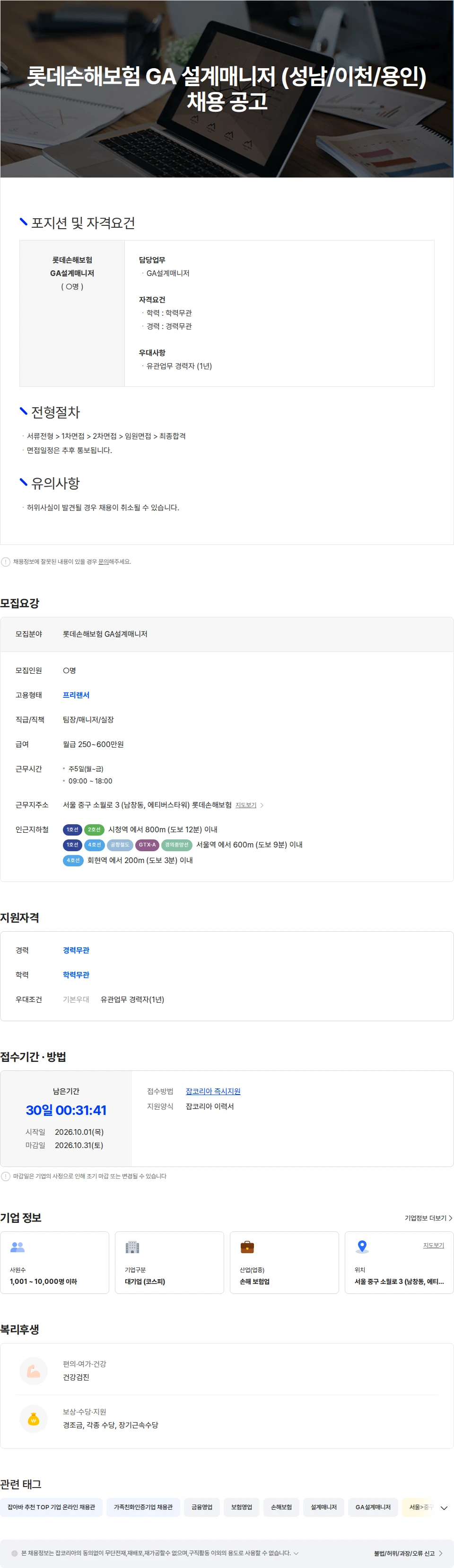Click 경력무관 in 지원자격
This screenshot has width=454, height=1568.
76,950
